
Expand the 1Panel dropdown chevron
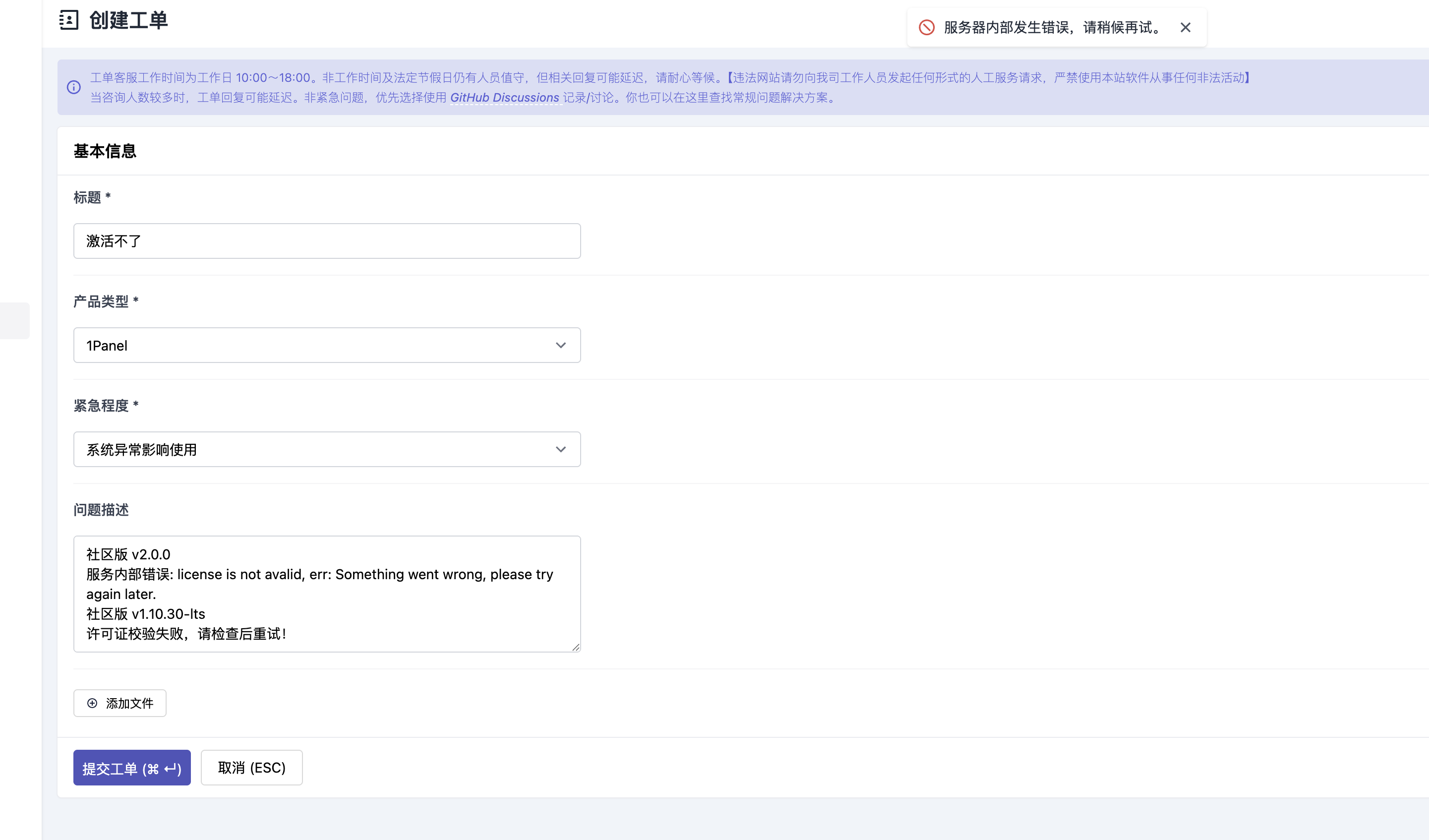pos(560,346)
